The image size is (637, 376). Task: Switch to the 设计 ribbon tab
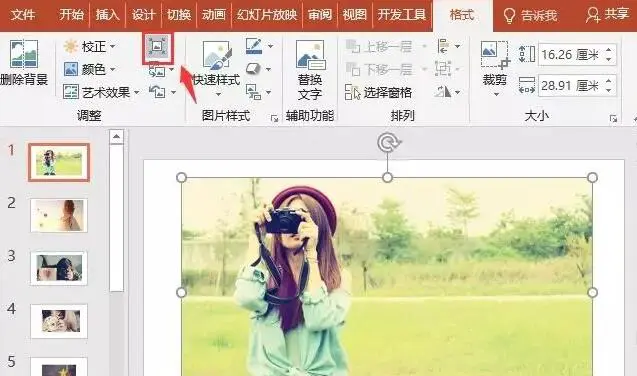click(143, 15)
